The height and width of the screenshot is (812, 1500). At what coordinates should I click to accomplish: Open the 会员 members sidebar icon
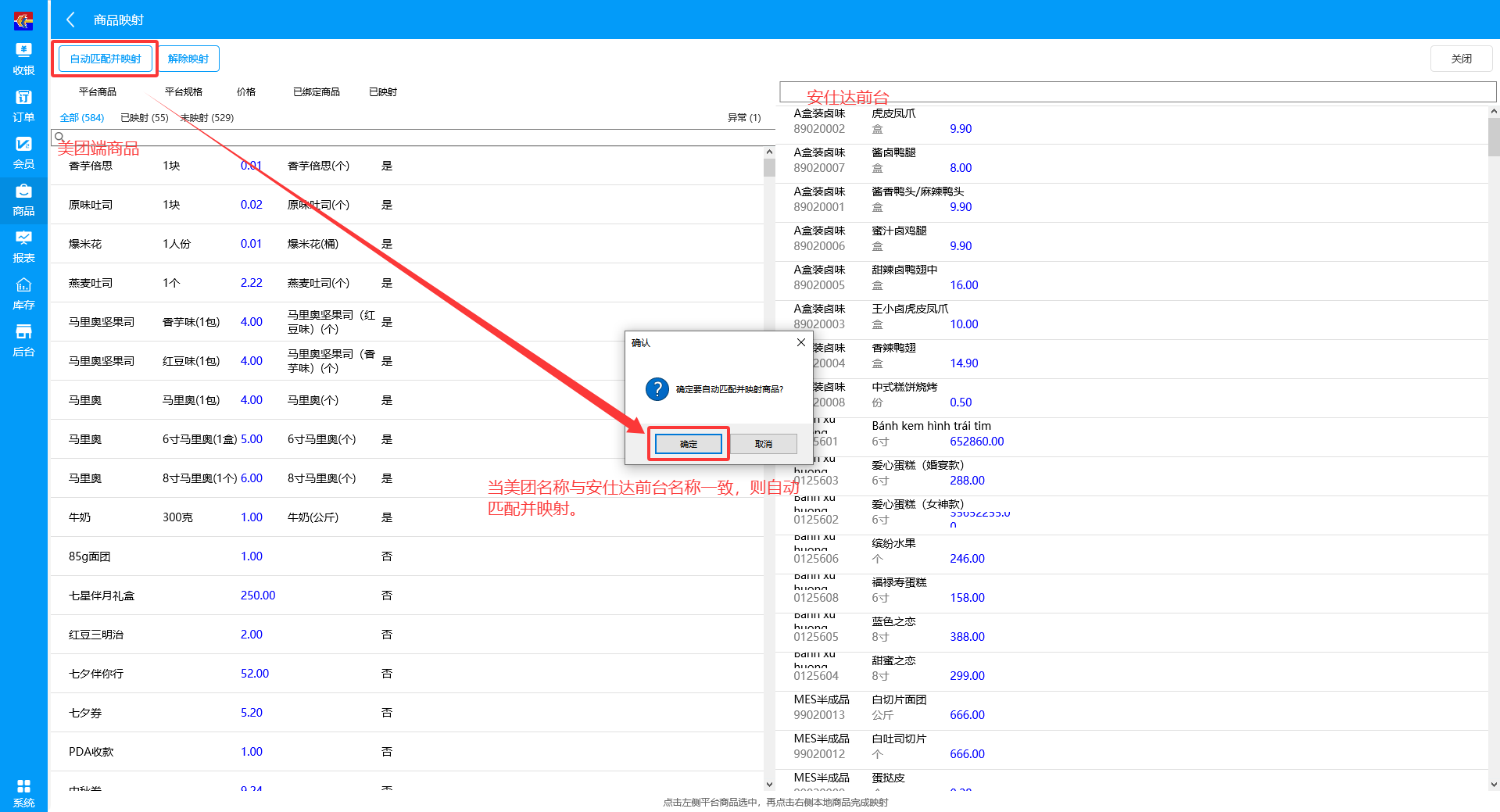click(x=23, y=153)
